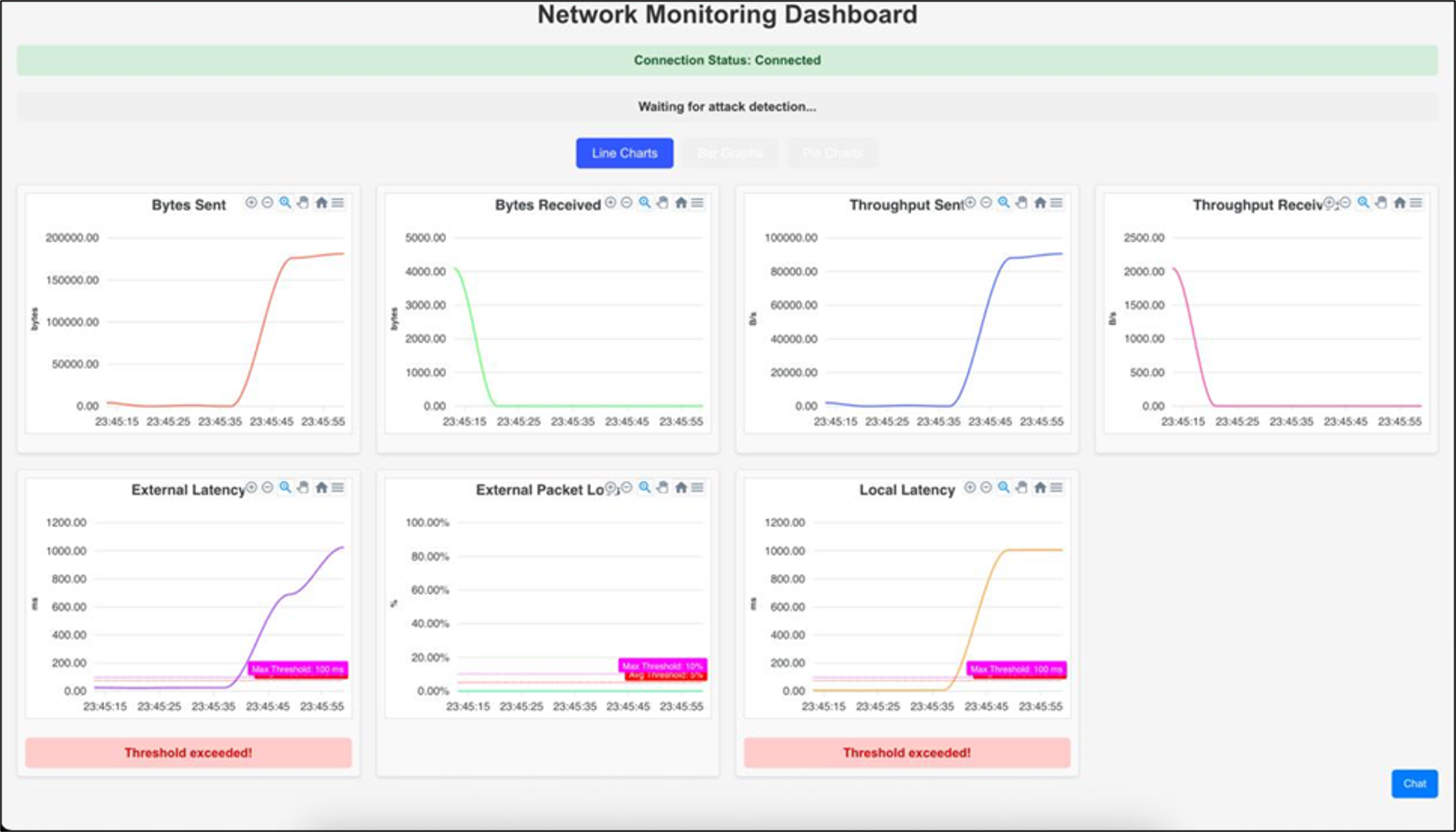Zoom in on the Local Latency chart
This screenshot has width=1456, height=832.
point(970,488)
